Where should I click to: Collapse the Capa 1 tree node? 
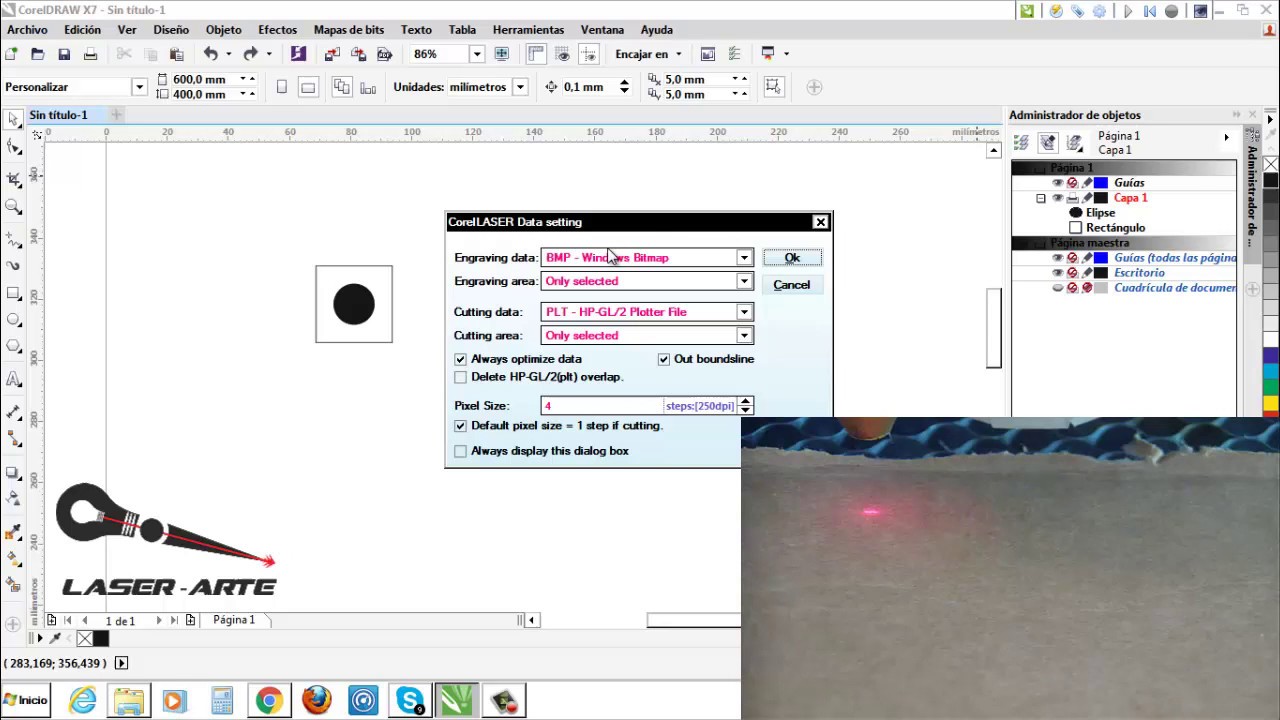1041,198
